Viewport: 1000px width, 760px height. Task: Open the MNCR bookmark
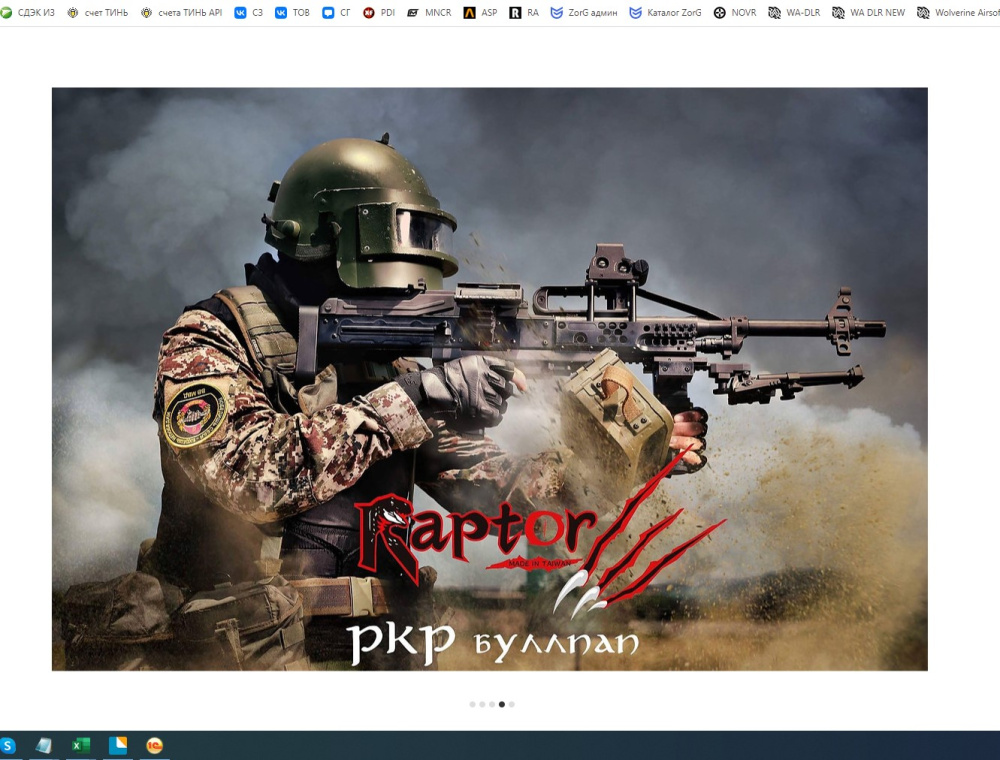429,13
